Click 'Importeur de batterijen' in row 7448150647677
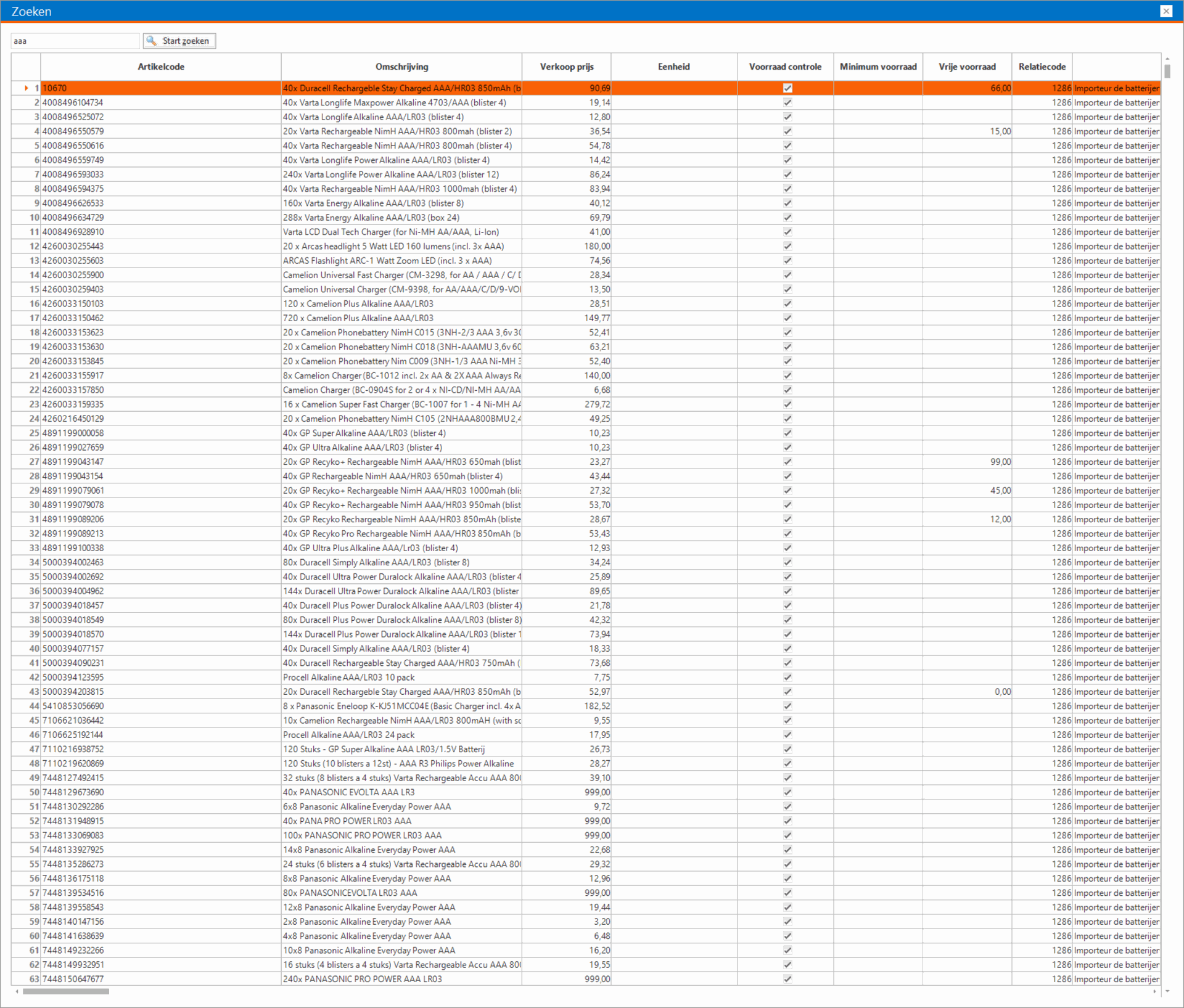This screenshot has height=1008, width=1184. point(1117,979)
